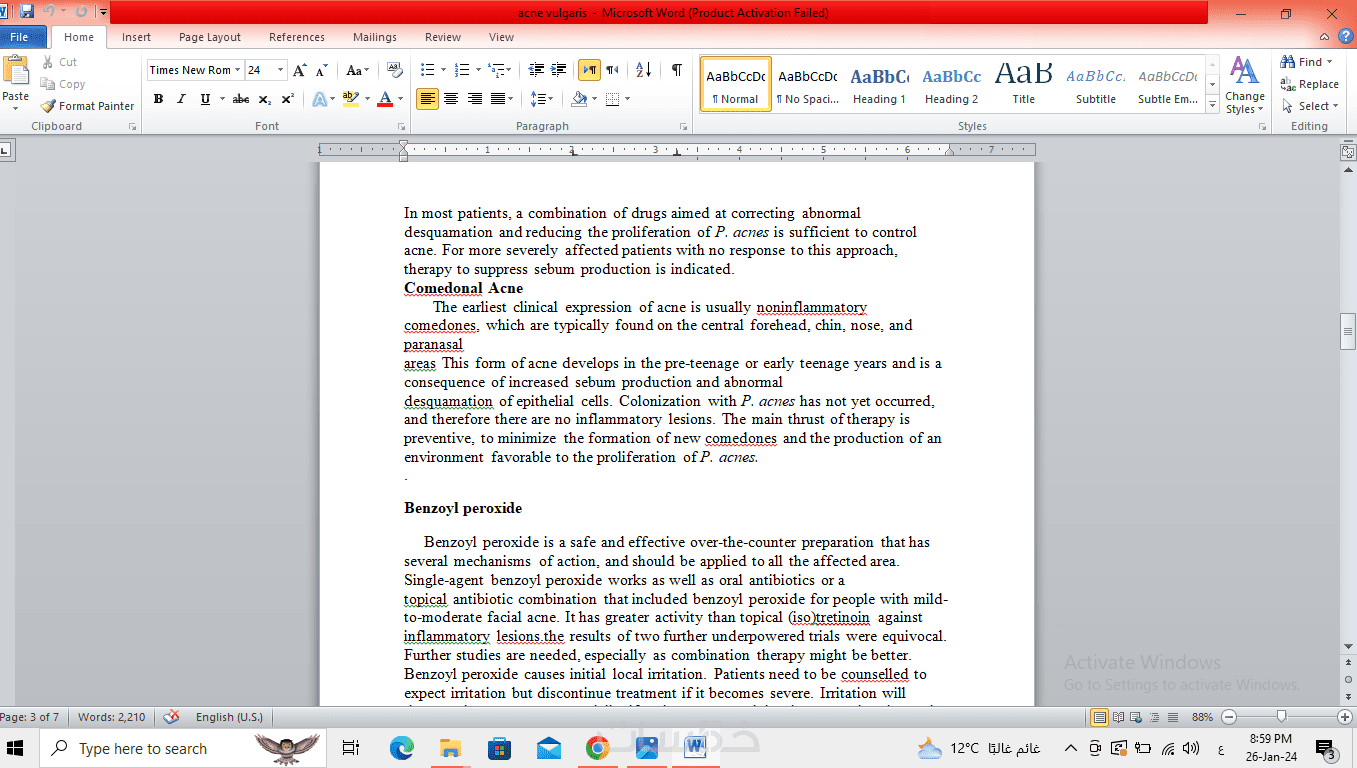The height and width of the screenshot is (768, 1357).
Task: Open Google Chrome from the taskbar
Action: [598, 748]
